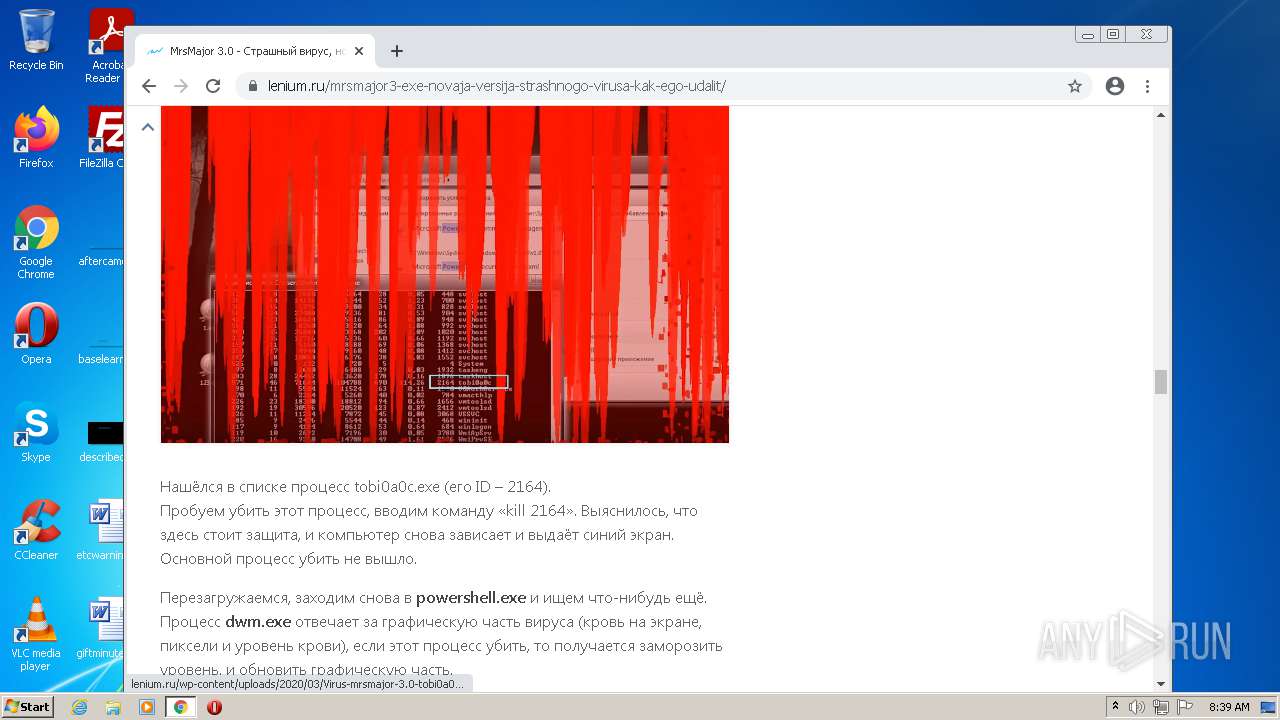The image size is (1280, 720).
Task: Open the volume control in system tray
Action: coord(1137,707)
